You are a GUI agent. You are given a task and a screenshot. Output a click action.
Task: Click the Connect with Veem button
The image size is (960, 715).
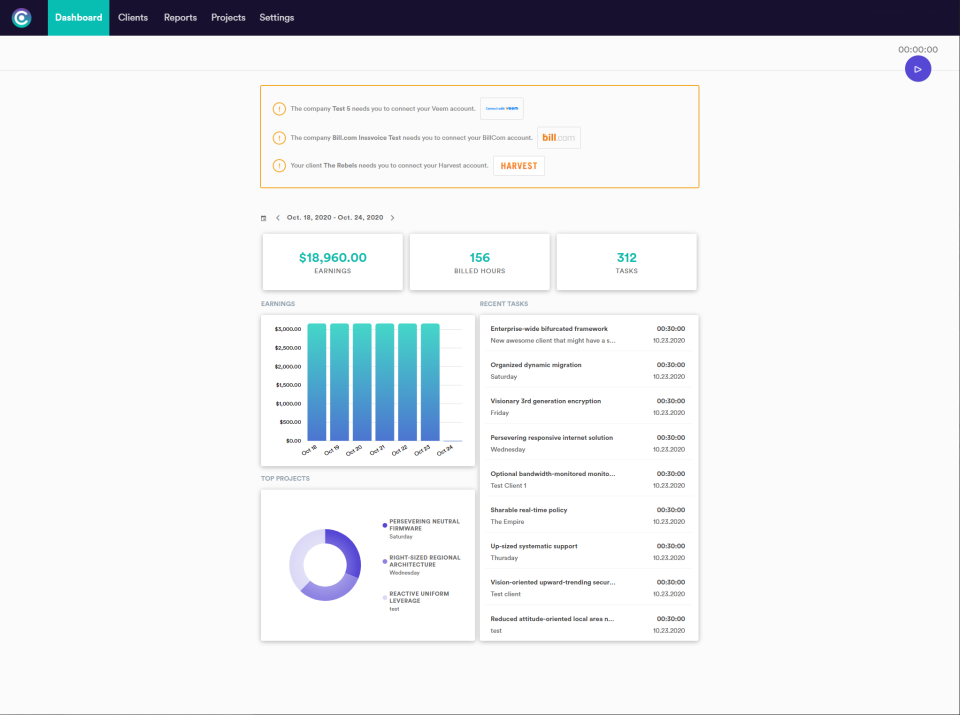pyautogui.click(x=501, y=109)
